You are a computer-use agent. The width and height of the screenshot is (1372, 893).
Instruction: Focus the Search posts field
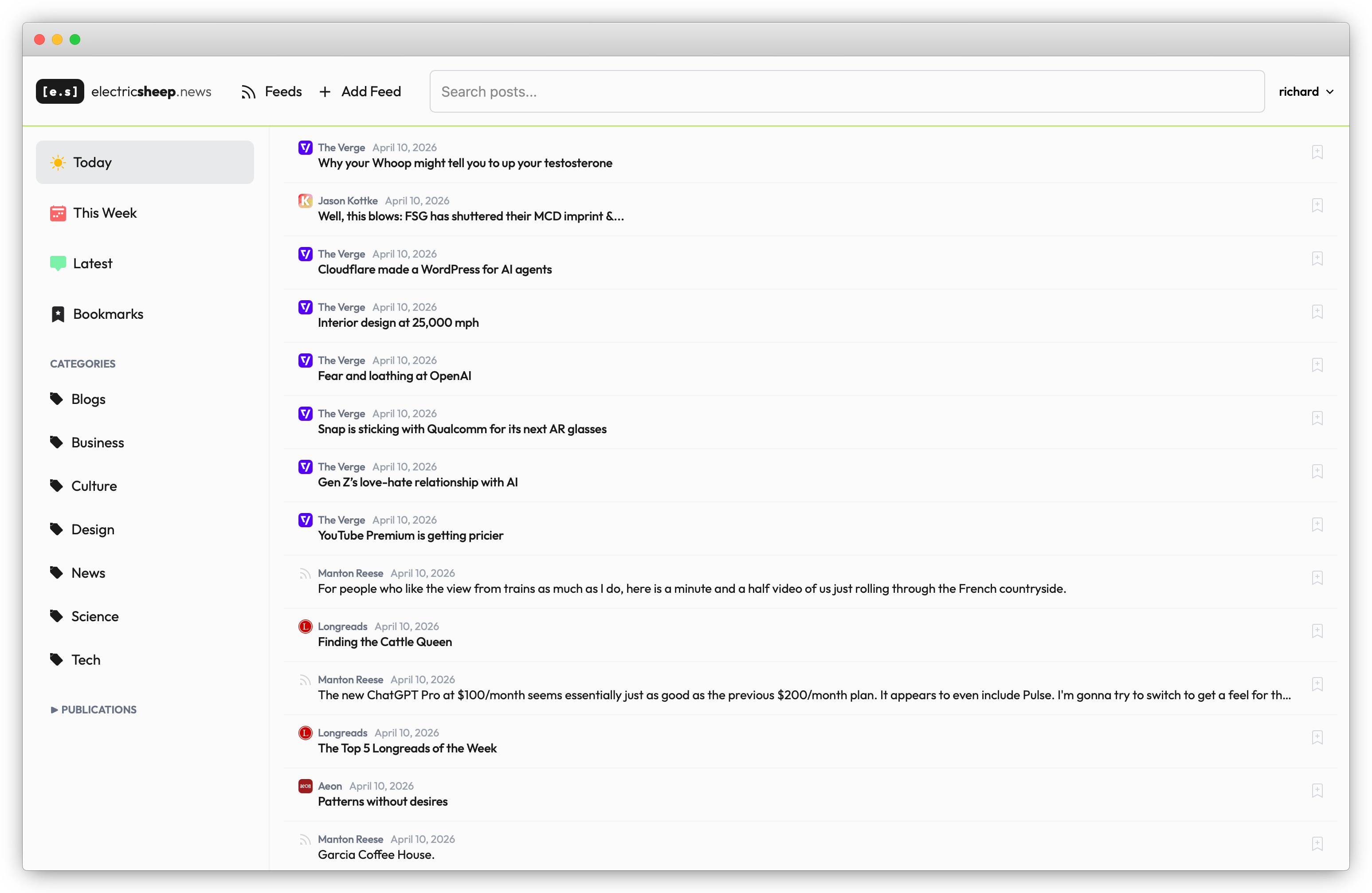tap(846, 92)
